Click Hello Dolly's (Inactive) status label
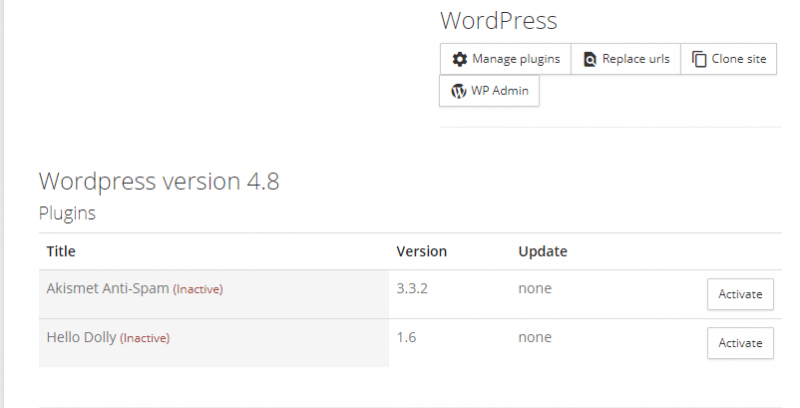The height and width of the screenshot is (408, 800). click(x=145, y=338)
